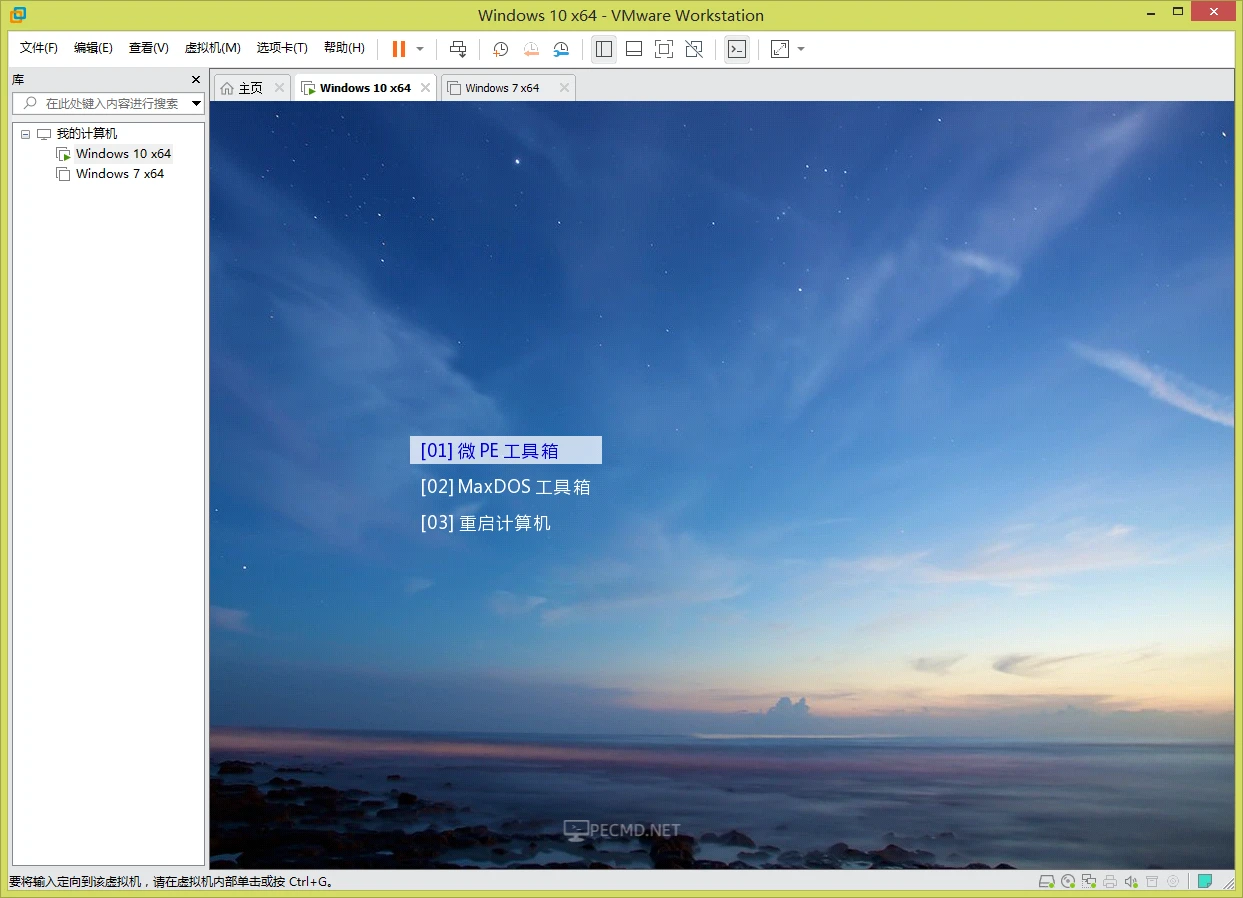Open the 帮助(H) menu
Viewport: 1243px width, 898px height.
(344, 48)
